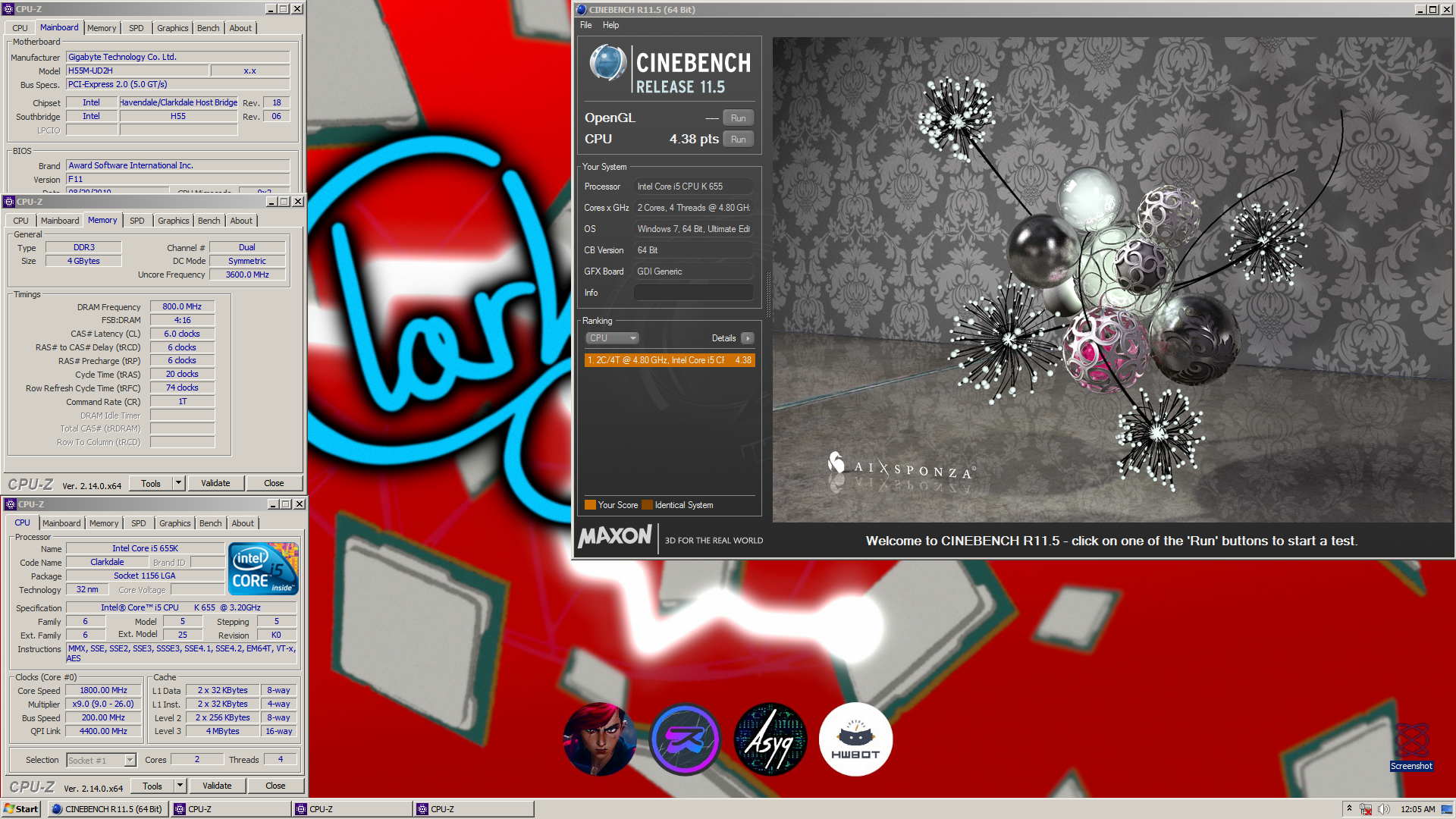The image size is (1456, 819).
Task: Click the DRAM Frequency 800.0 MHz value
Action: click(x=182, y=307)
